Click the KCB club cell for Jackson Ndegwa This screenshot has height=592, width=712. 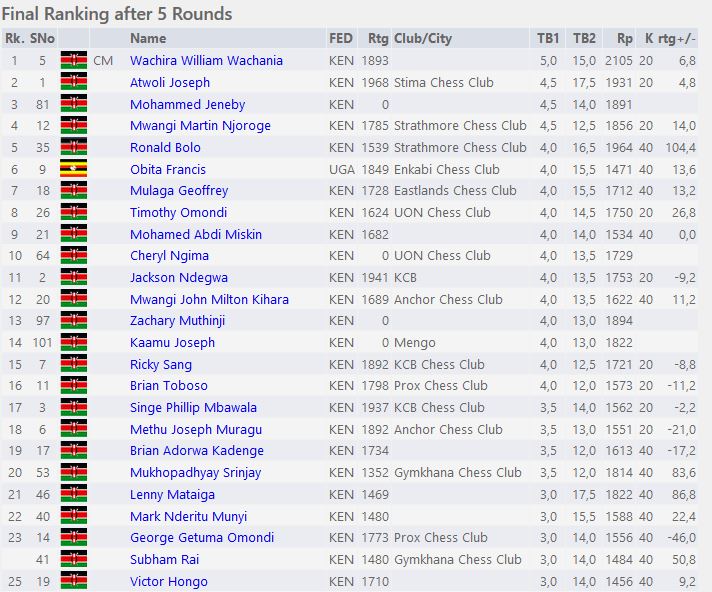click(x=405, y=277)
